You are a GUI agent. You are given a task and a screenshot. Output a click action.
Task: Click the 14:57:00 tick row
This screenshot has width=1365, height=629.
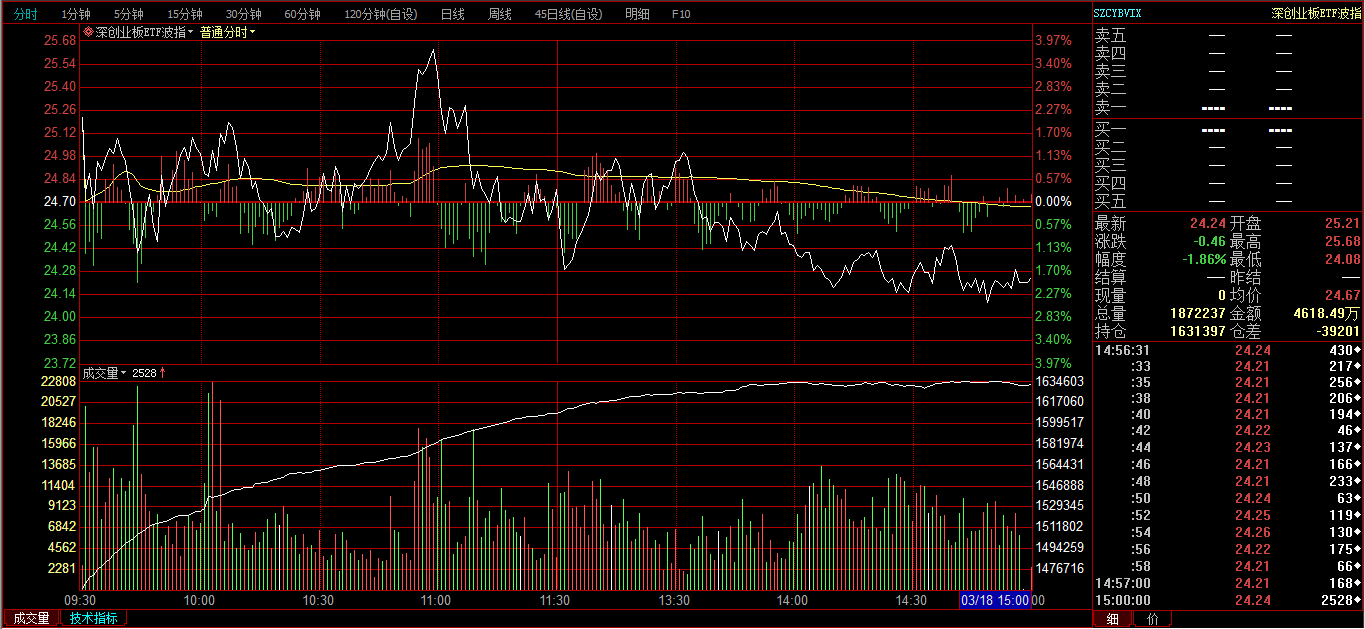[1227, 582]
